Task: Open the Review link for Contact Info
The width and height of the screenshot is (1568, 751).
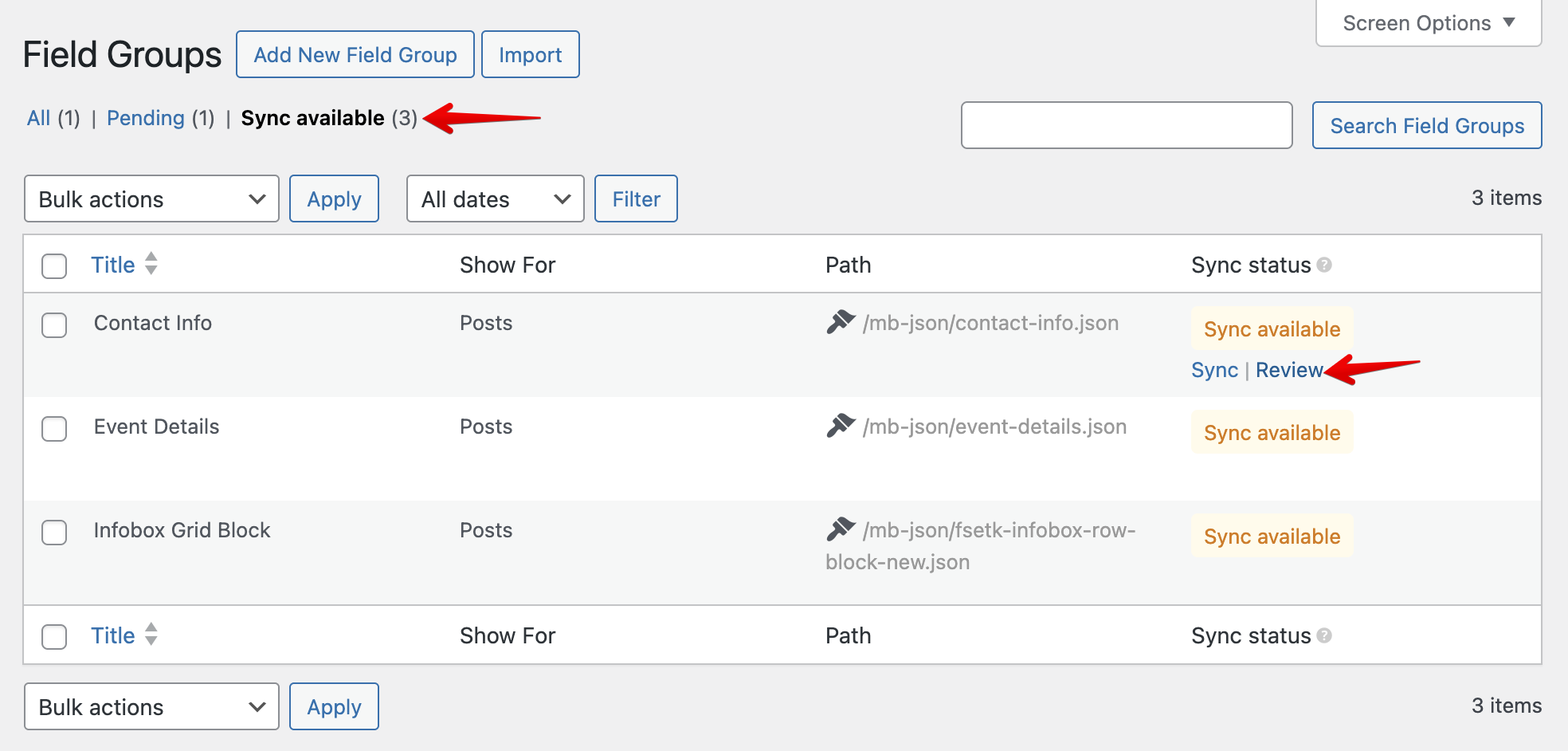Action: point(1288,370)
